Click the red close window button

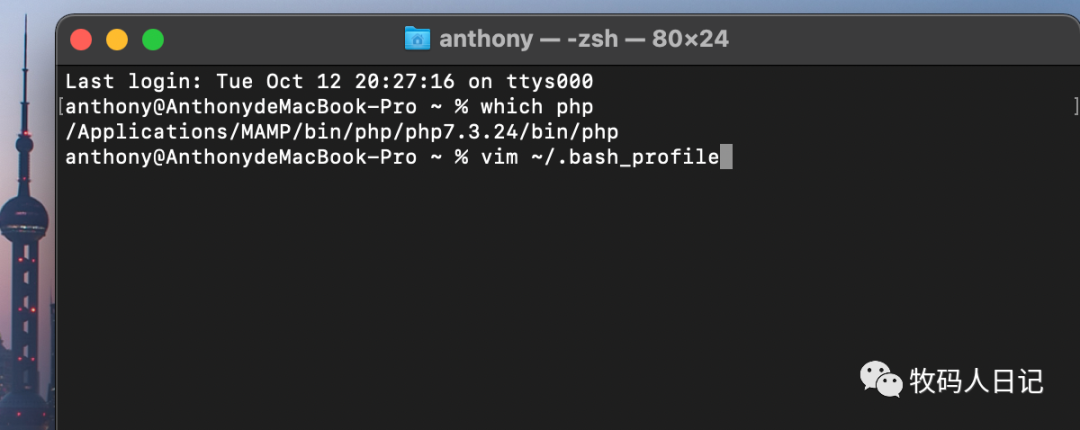80,40
